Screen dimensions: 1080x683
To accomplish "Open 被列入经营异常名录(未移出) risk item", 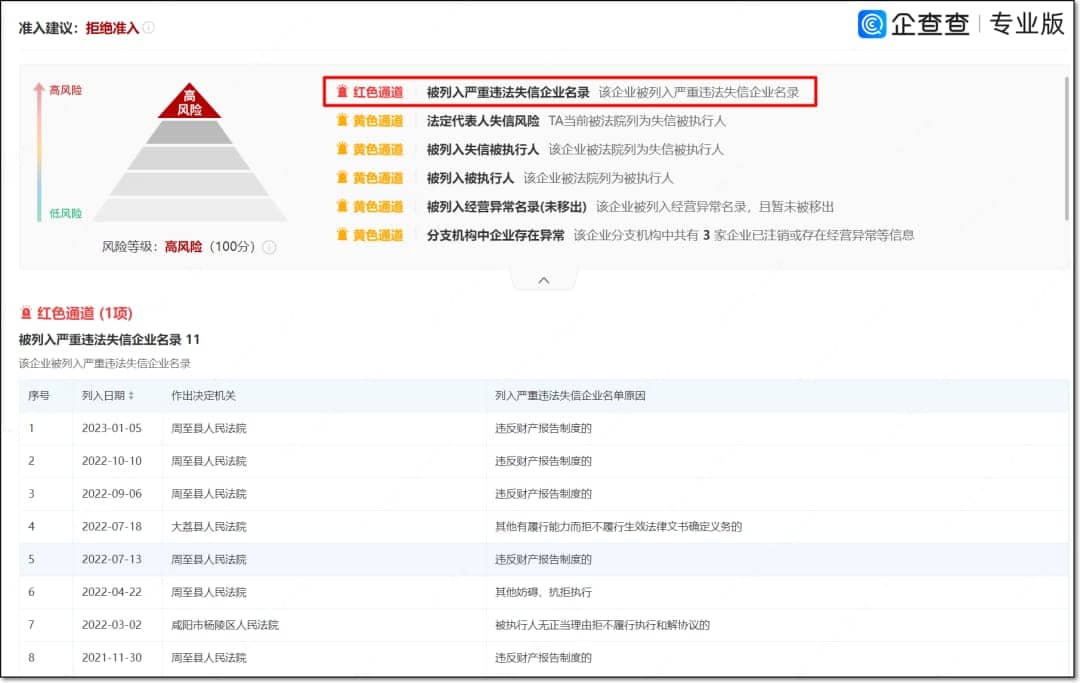I will pyautogui.click(x=506, y=206).
